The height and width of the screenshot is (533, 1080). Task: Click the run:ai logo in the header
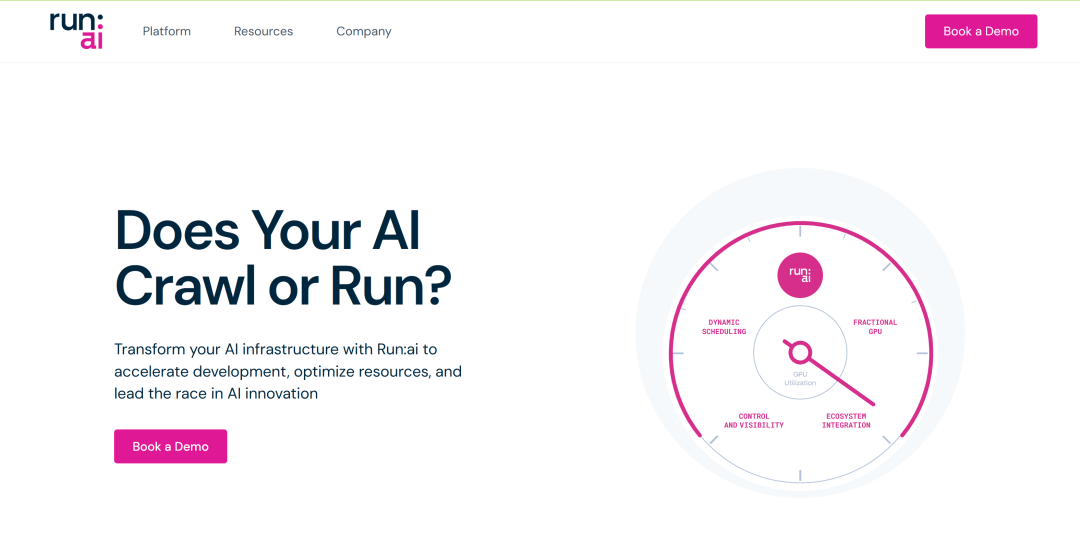point(76,30)
